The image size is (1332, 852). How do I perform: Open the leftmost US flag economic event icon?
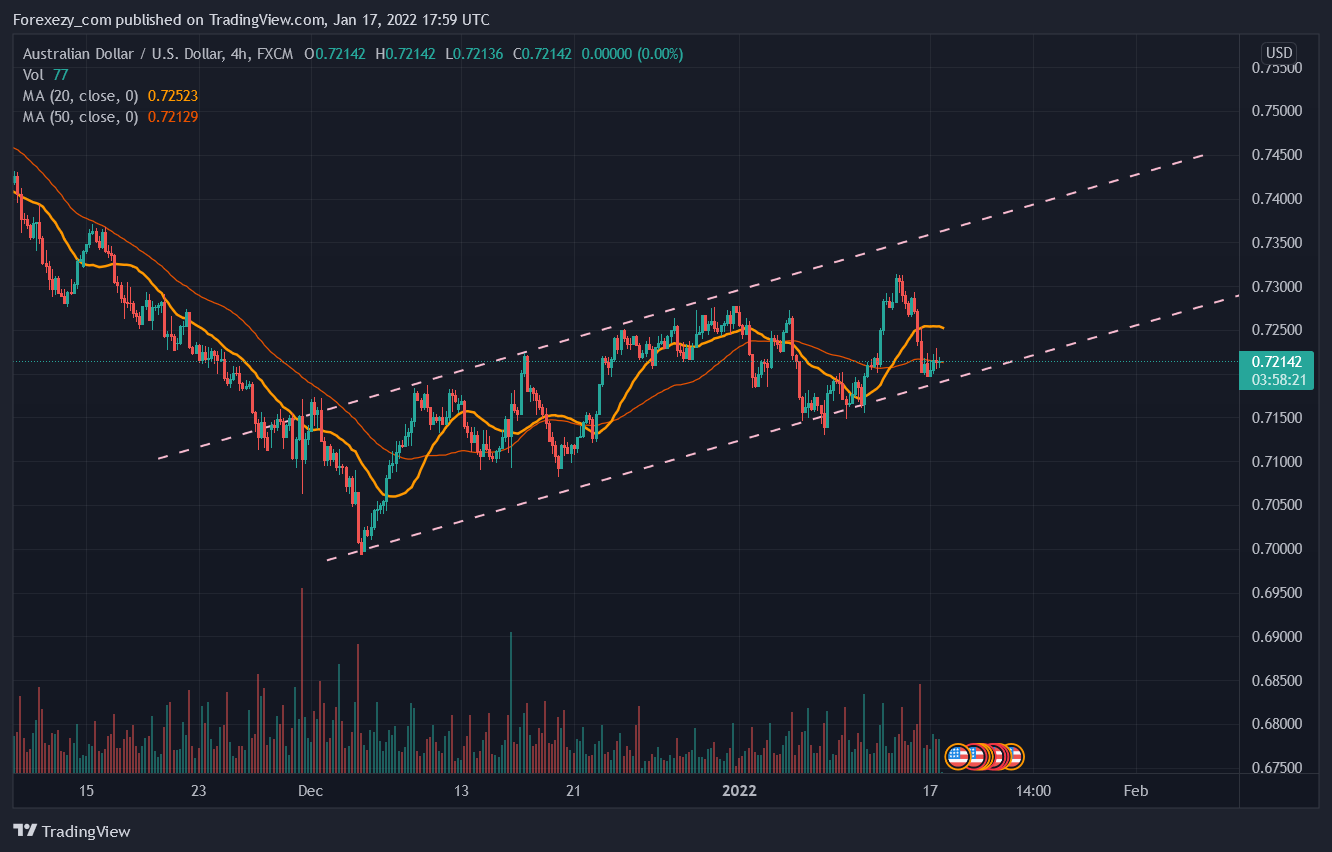[957, 756]
